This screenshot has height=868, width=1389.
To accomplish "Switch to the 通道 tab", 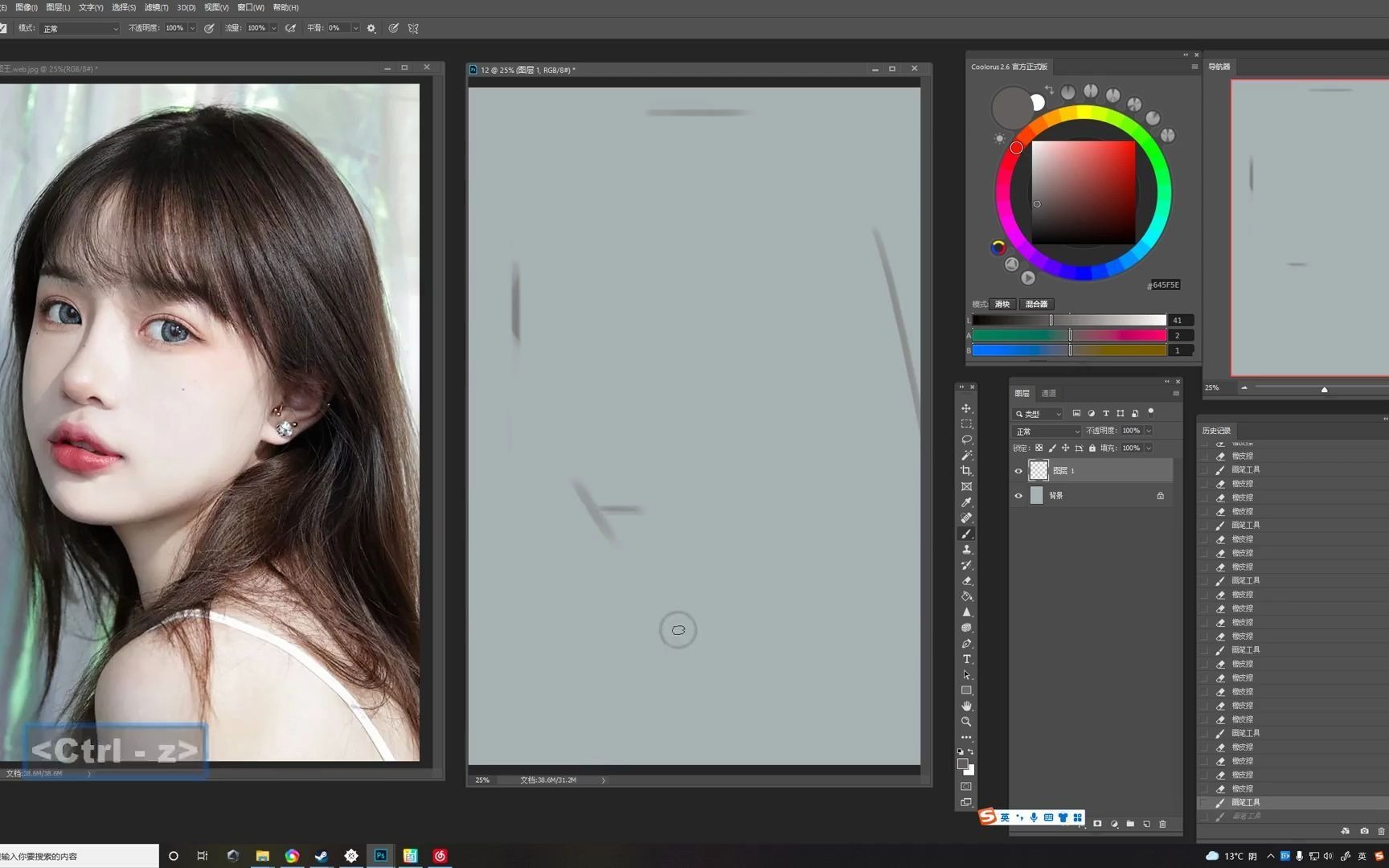I will (x=1049, y=393).
